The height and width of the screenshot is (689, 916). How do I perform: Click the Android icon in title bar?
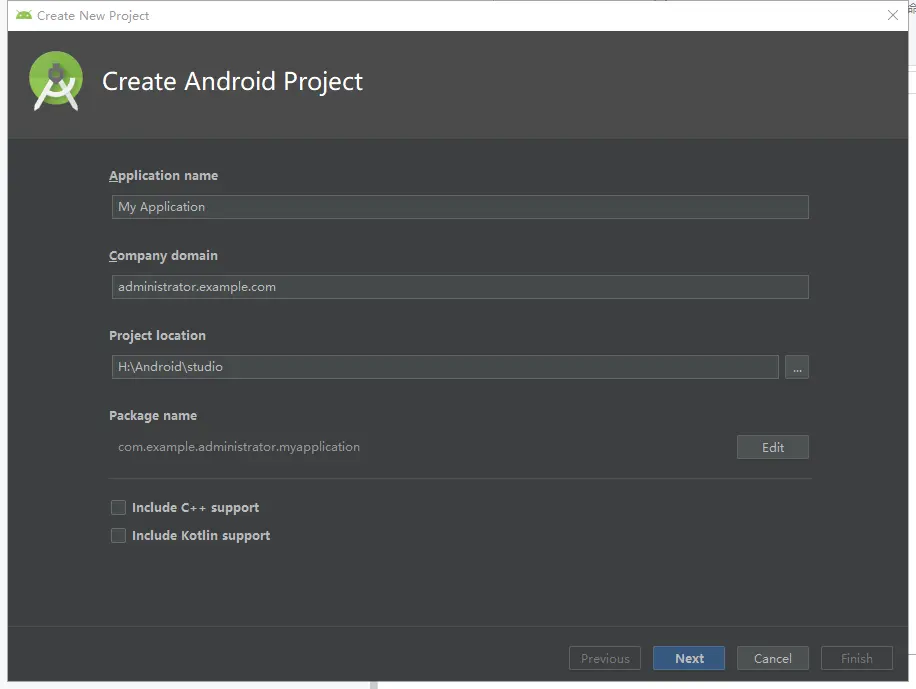click(x=24, y=15)
